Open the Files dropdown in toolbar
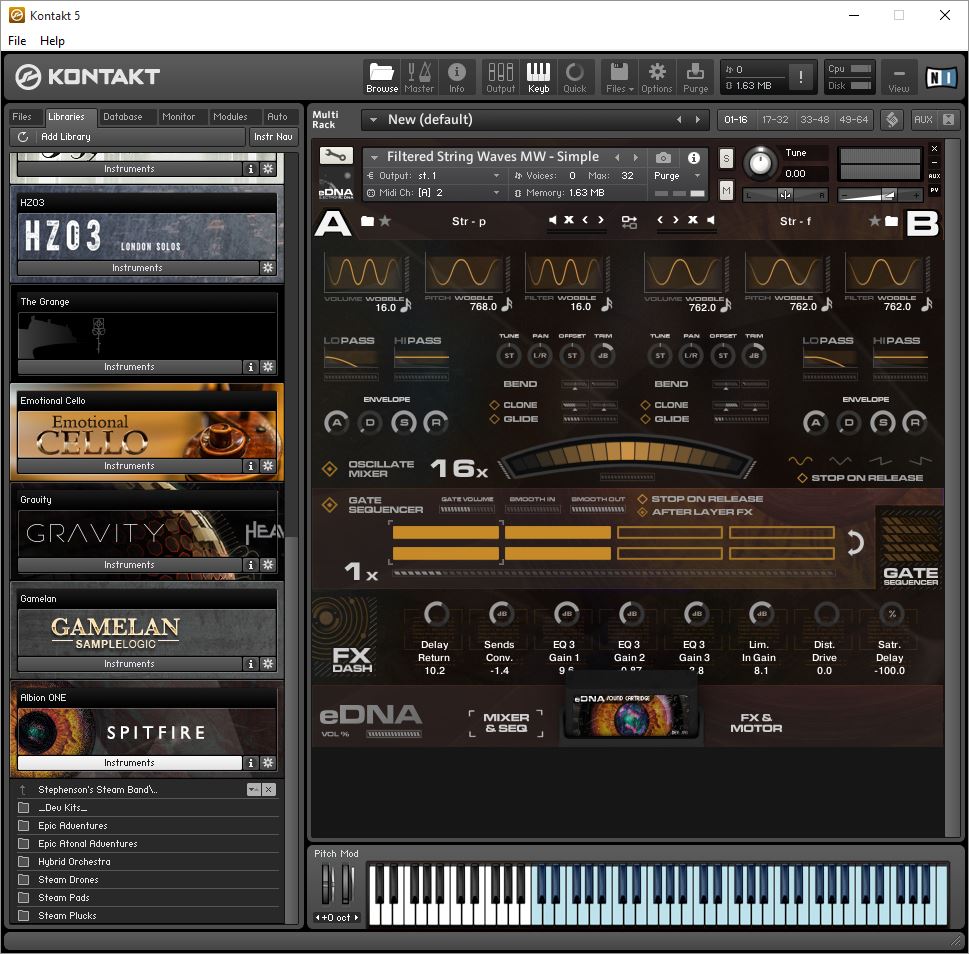Screen dimensions: 969x954 (x=619, y=77)
